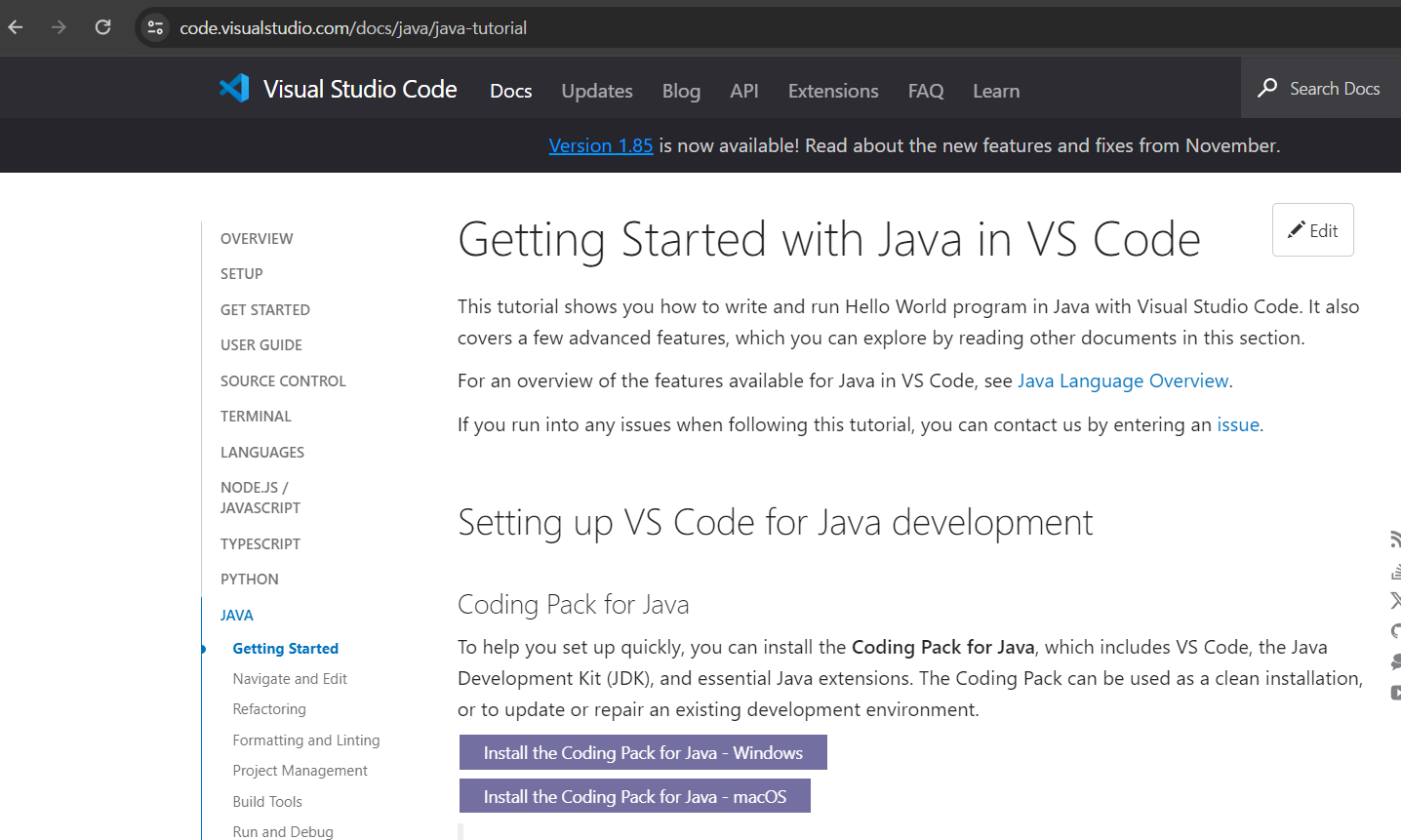Expand the GET STARTED sidebar section
This screenshot has width=1401, height=840.
265,310
